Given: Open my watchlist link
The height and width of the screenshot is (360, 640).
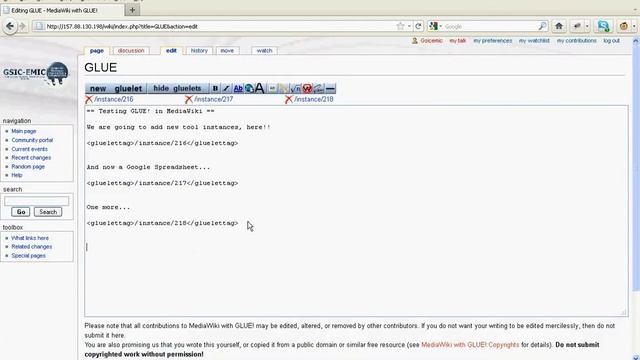Looking at the screenshot, I should coord(534,40).
